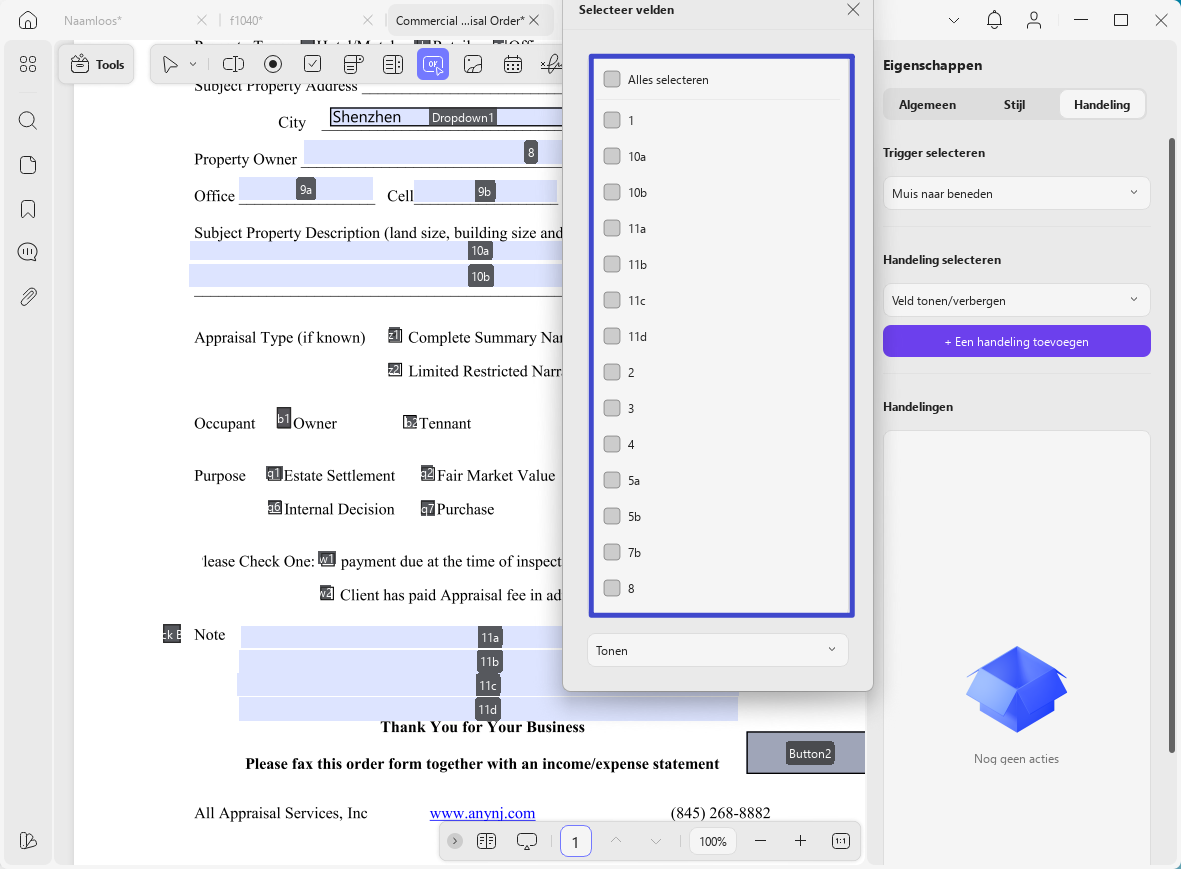Check the field 7b checkbox
The width and height of the screenshot is (1181, 869).
612,552
